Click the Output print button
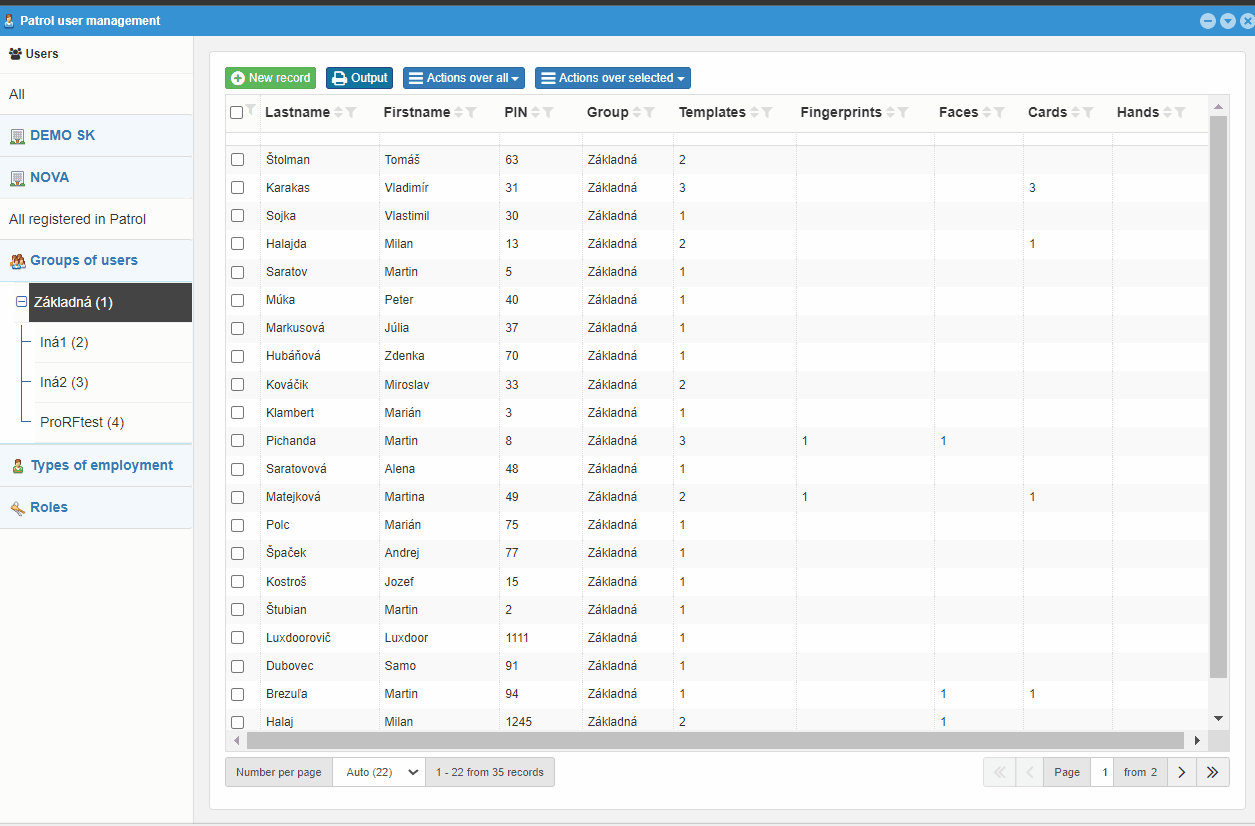 (359, 78)
